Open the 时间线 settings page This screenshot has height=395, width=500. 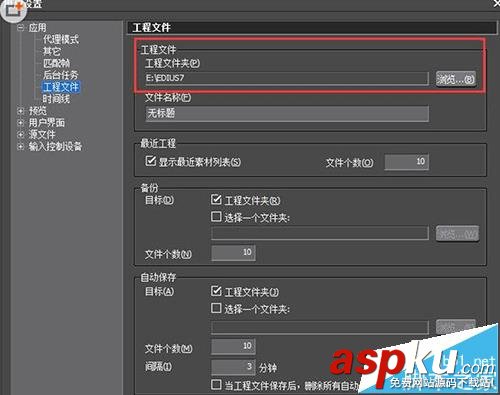56,99
